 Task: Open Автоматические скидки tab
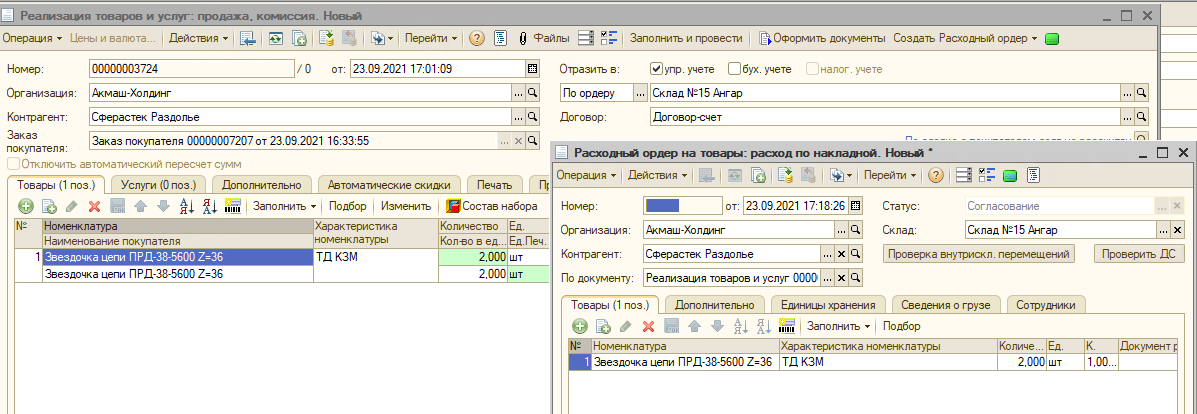pyautogui.click(x=389, y=184)
